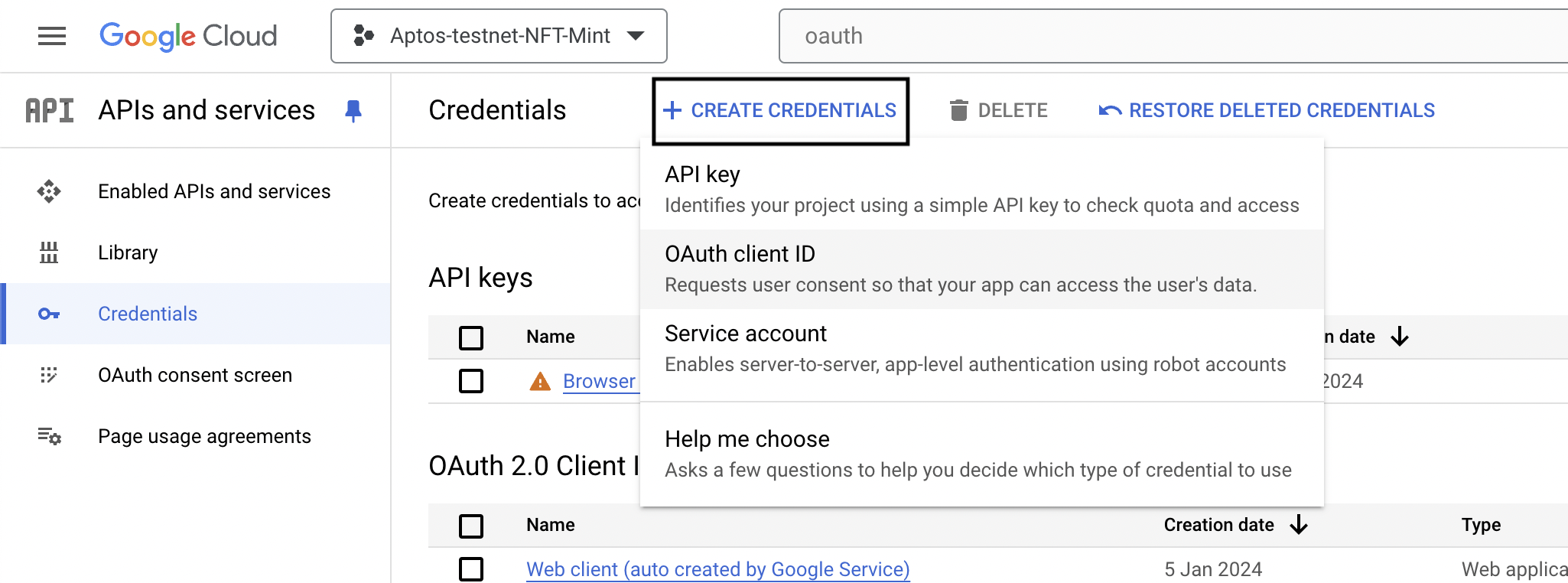Open the Aptos-testnet-NFT-Mint project selector
Image resolution: width=1568 pixels, height=583 pixels.
pyautogui.click(x=499, y=36)
